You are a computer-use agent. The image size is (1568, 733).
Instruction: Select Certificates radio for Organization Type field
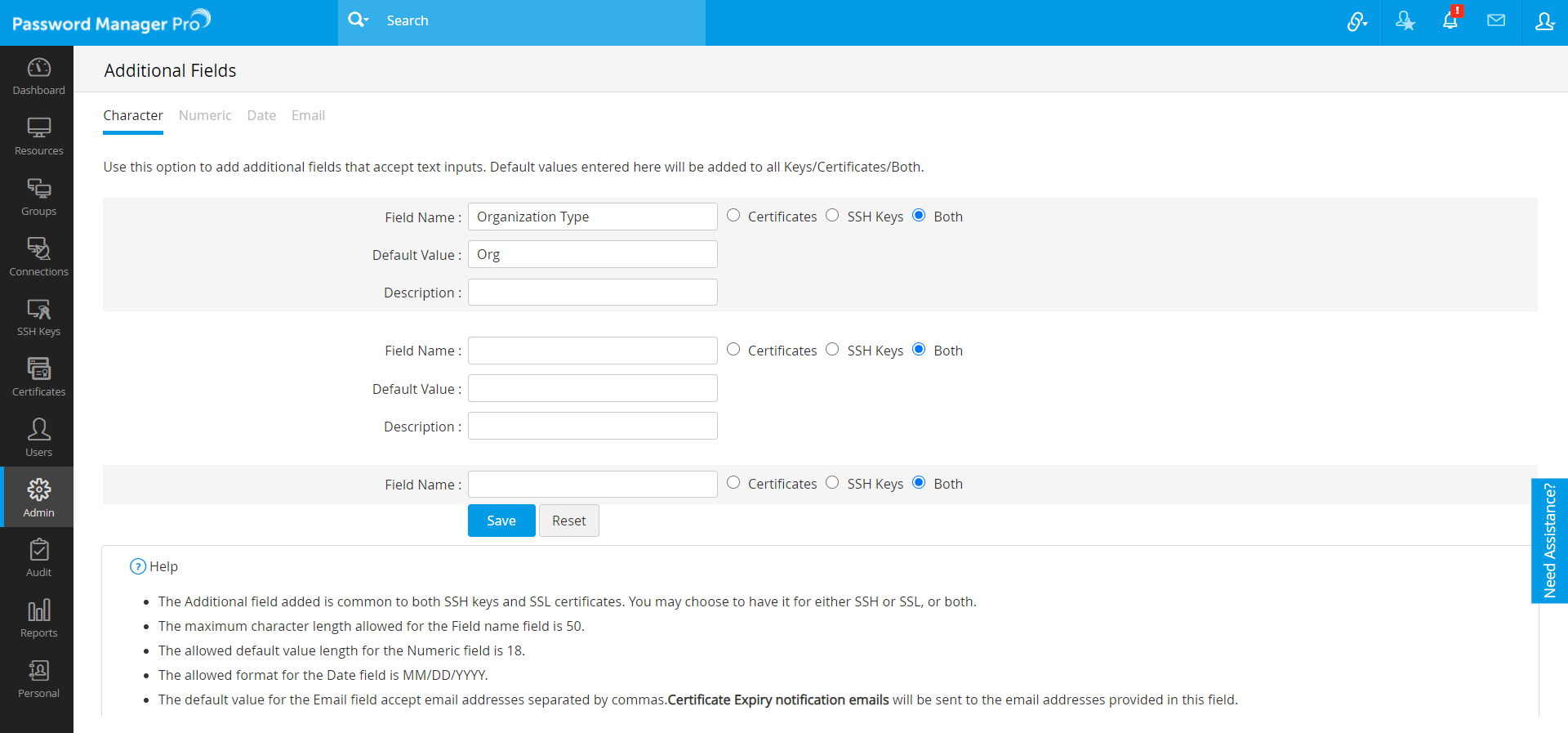click(x=733, y=216)
